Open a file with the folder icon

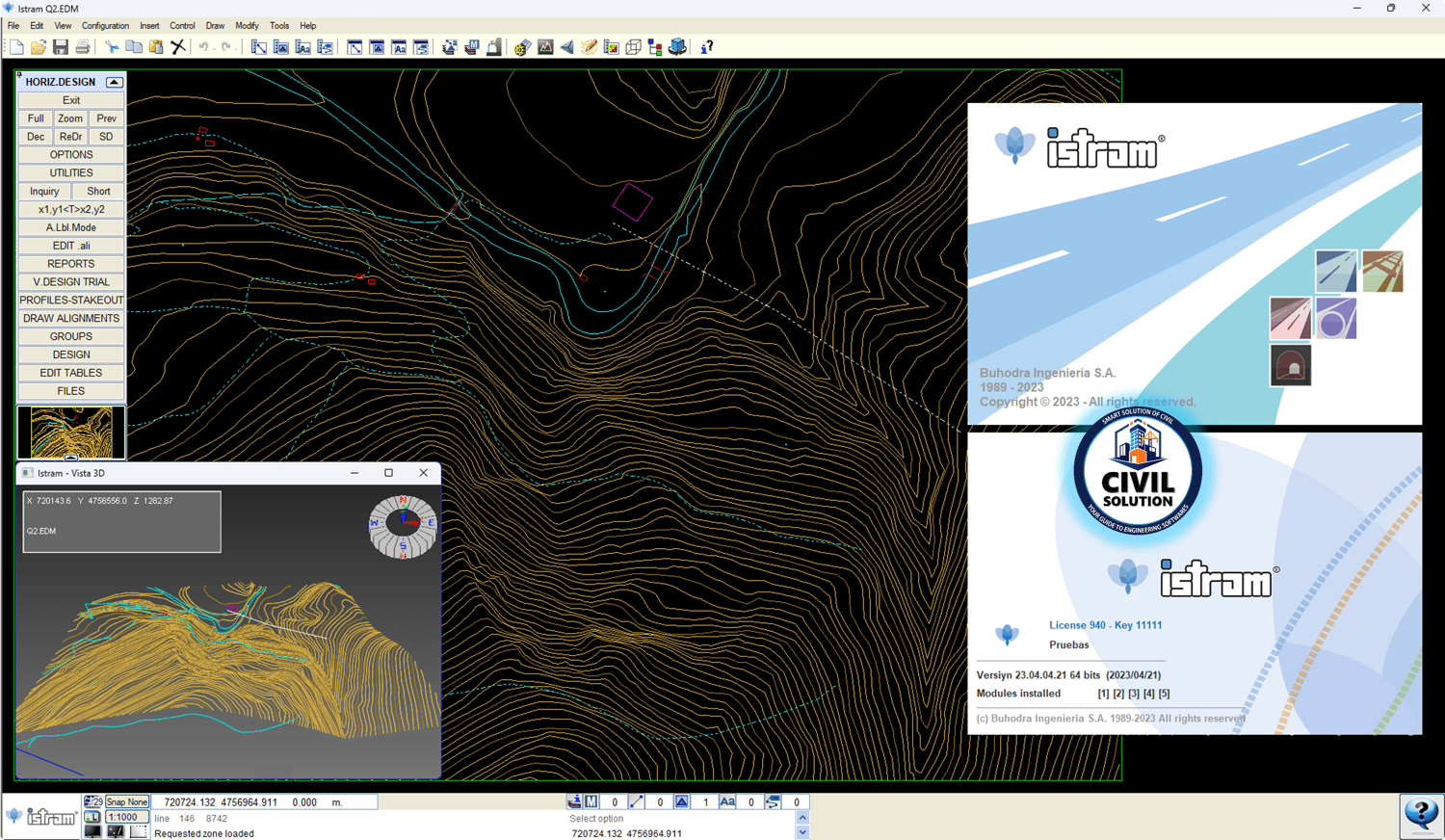click(39, 47)
